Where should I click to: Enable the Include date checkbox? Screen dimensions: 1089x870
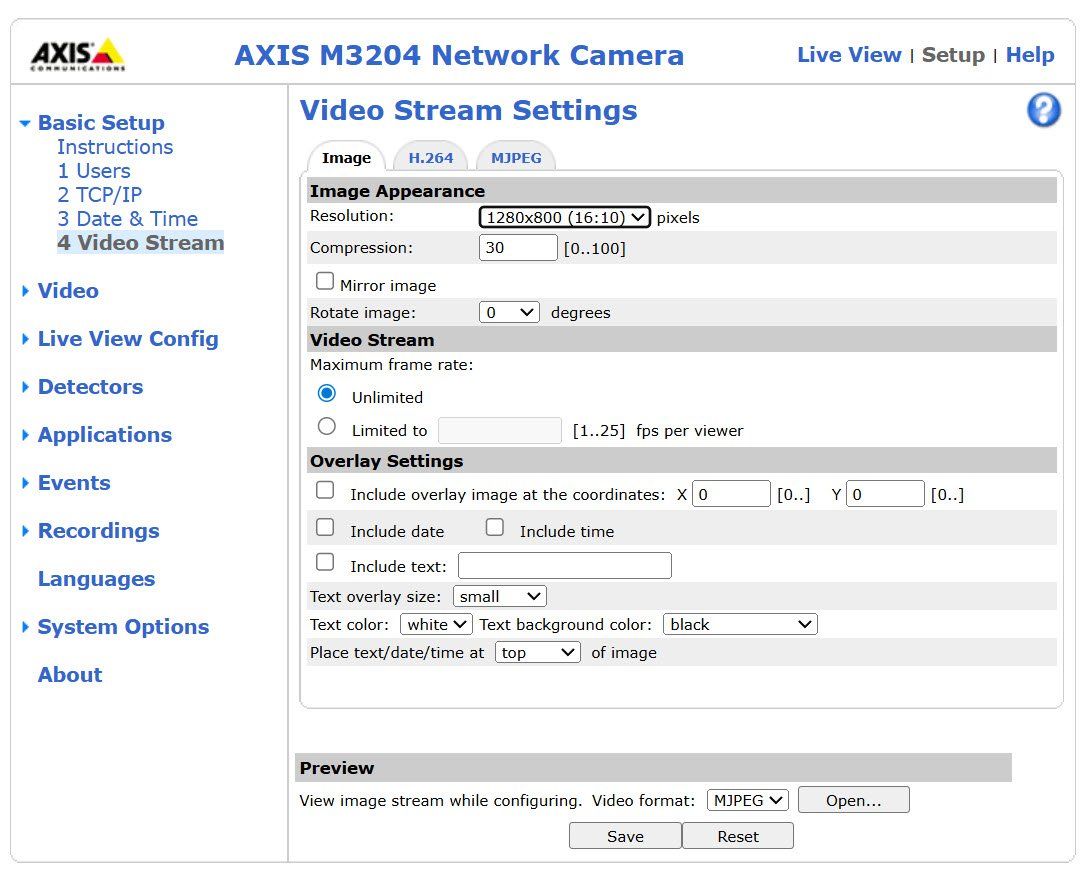pos(324,527)
